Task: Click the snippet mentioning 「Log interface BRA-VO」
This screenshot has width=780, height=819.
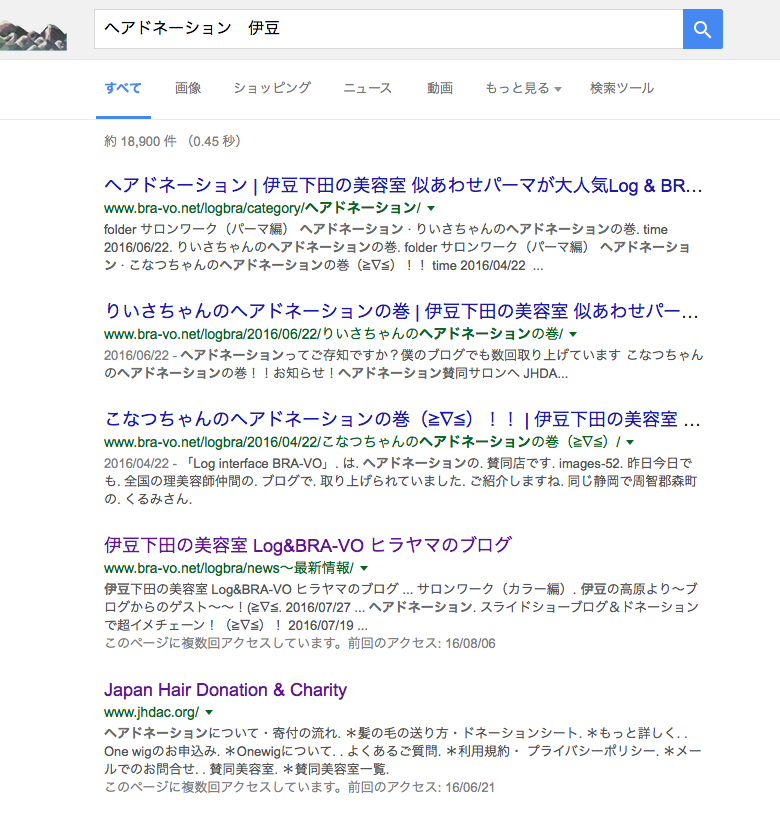Action: 401,482
